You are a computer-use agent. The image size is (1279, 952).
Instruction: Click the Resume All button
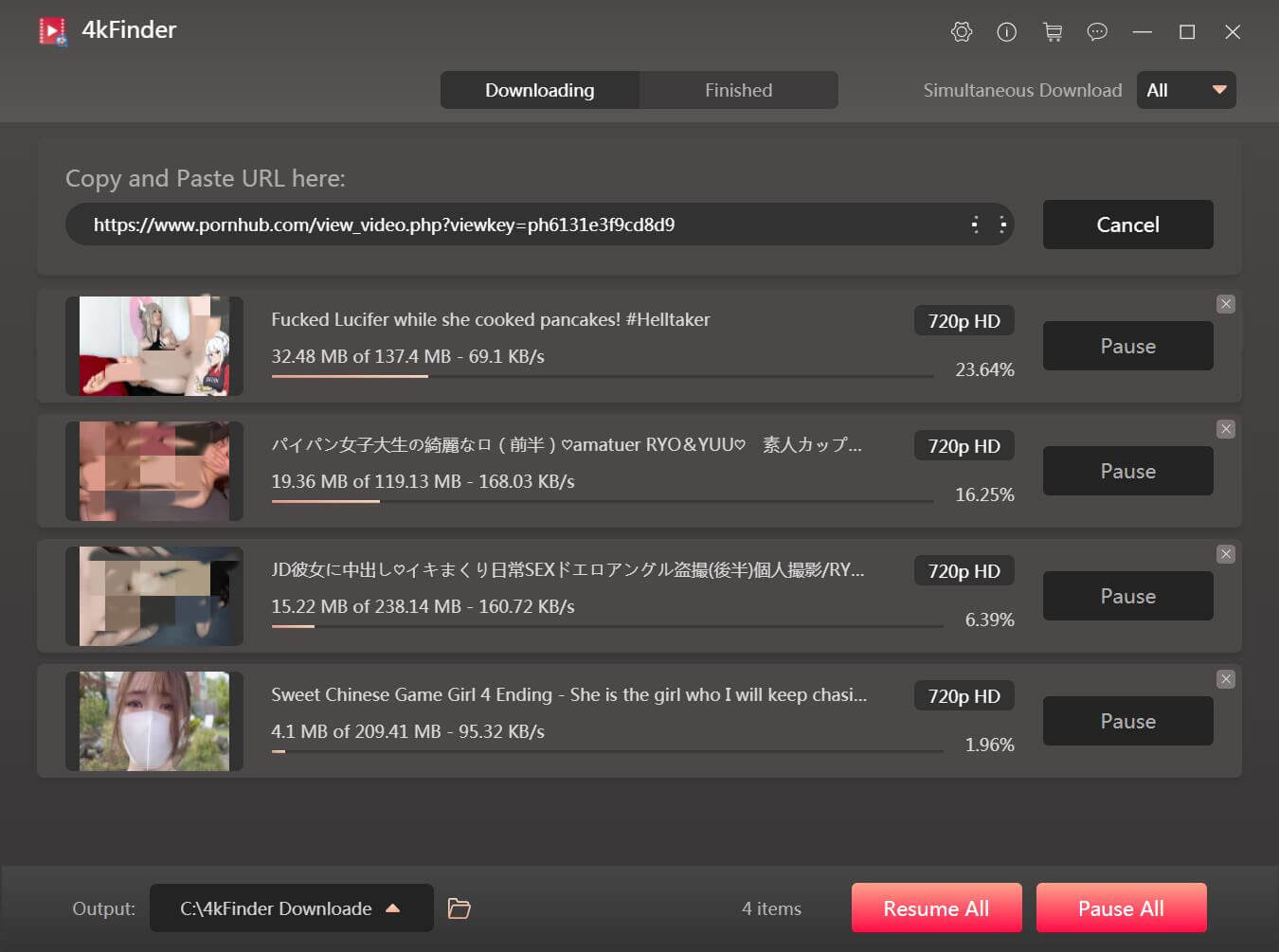(936, 908)
